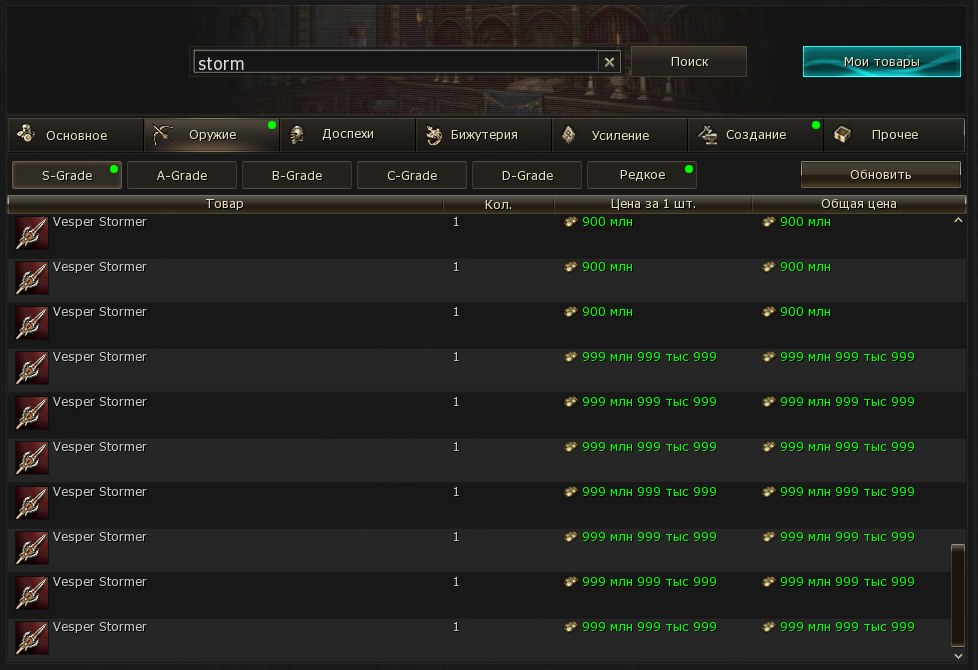Click the Усиление enhancement icon

point(569,134)
